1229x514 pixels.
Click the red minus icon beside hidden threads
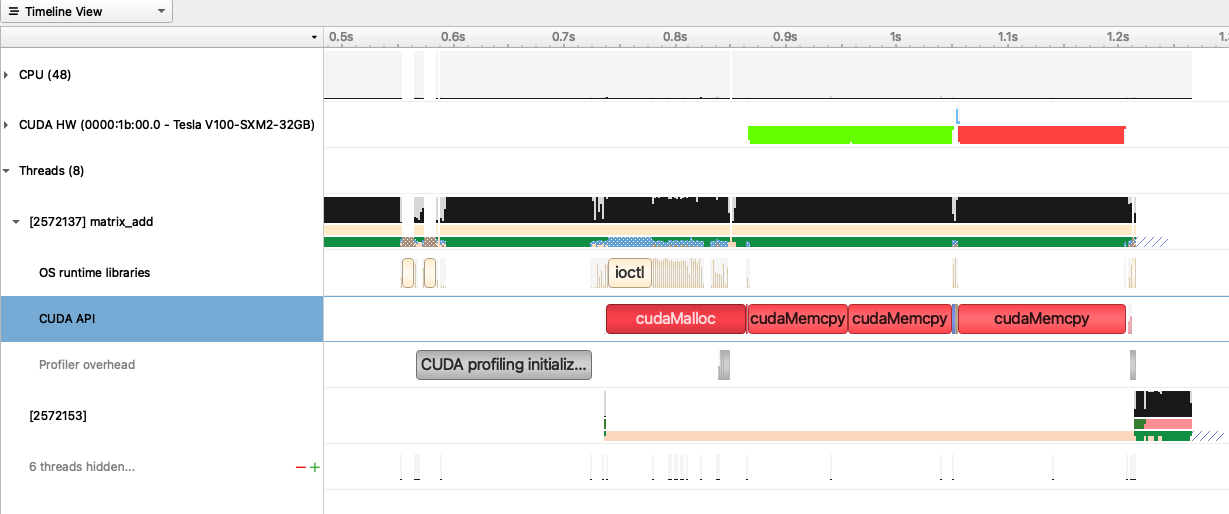click(x=300, y=467)
